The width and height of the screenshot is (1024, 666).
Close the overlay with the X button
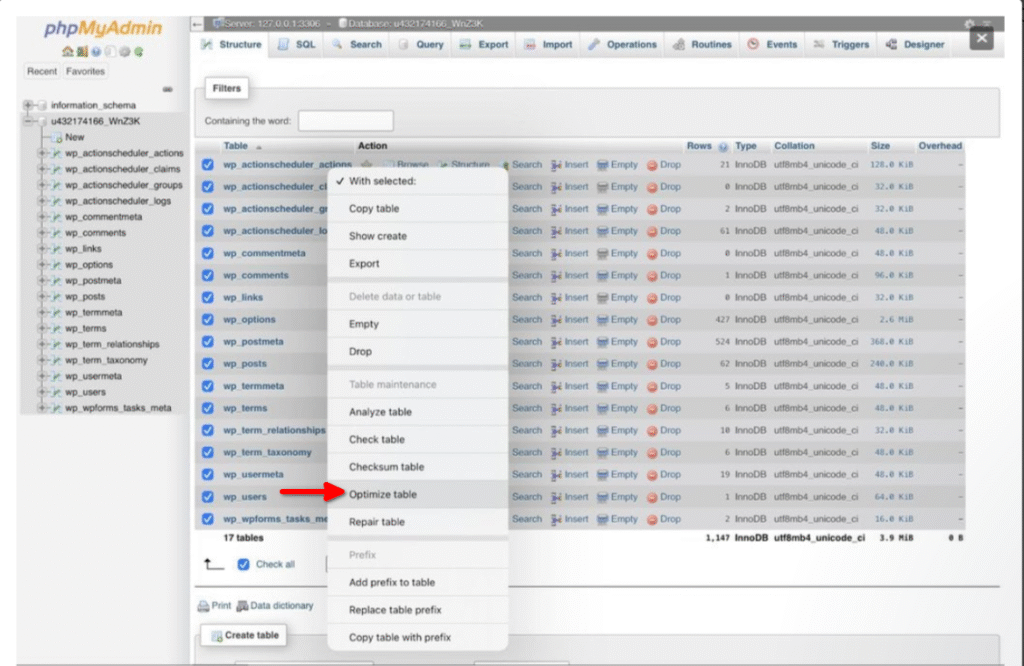point(982,39)
